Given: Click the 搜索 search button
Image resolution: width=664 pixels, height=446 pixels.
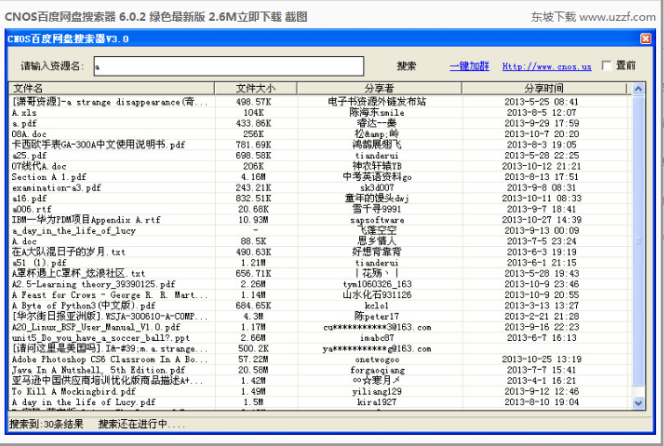Looking at the screenshot, I should pyautogui.click(x=406, y=66).
